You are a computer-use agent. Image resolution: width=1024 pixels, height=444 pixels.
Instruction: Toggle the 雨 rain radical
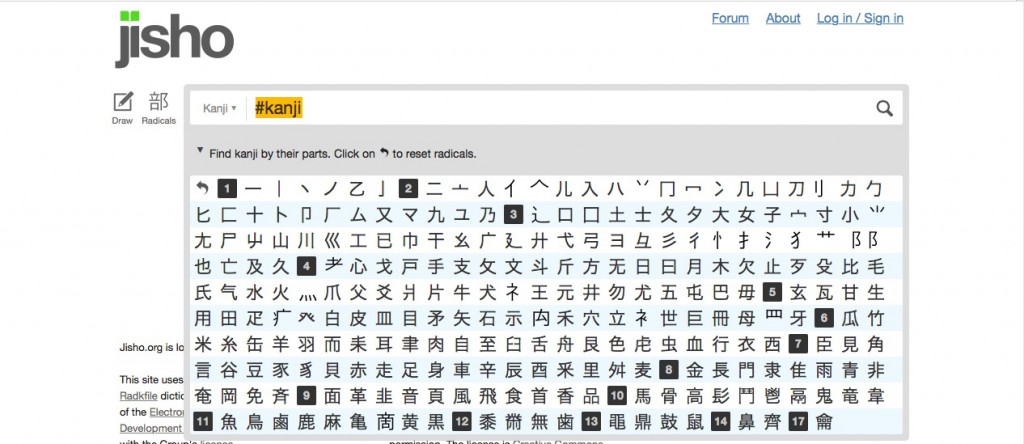pyautogui.click(x=823, y=369)
